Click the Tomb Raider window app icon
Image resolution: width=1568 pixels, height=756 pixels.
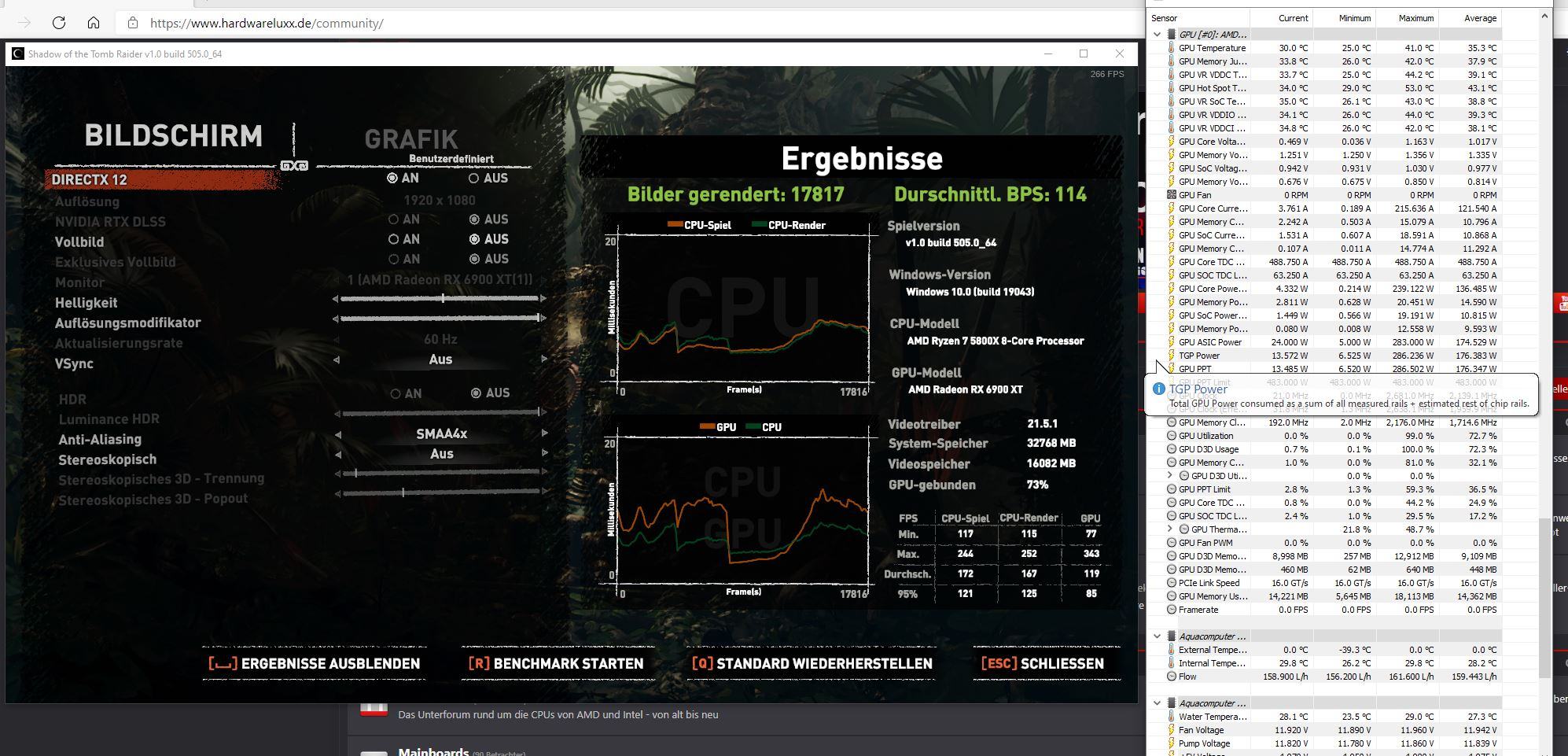(x=18, y=54)
